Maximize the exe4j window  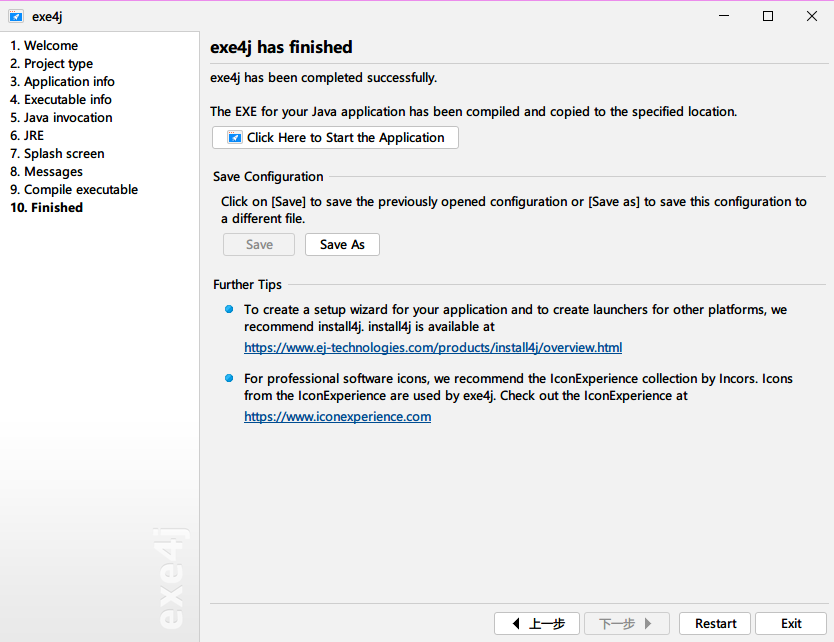pos(768,16)
